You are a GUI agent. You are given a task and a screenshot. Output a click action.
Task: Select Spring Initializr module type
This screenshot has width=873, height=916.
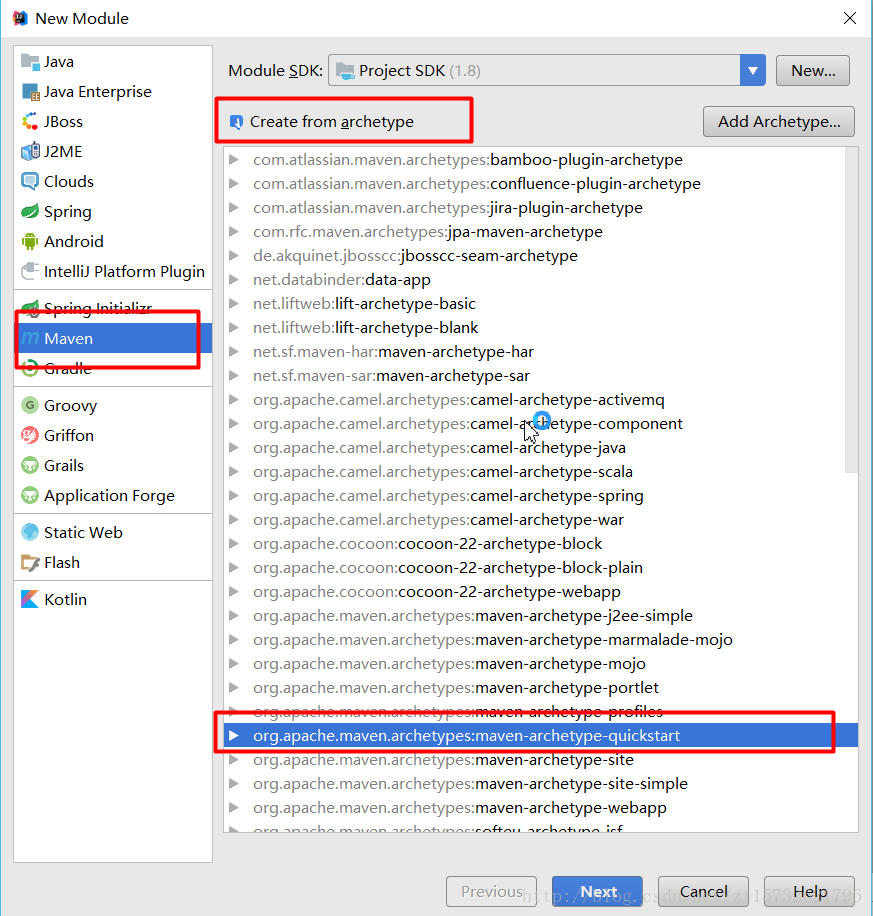(x=113, y=308)
